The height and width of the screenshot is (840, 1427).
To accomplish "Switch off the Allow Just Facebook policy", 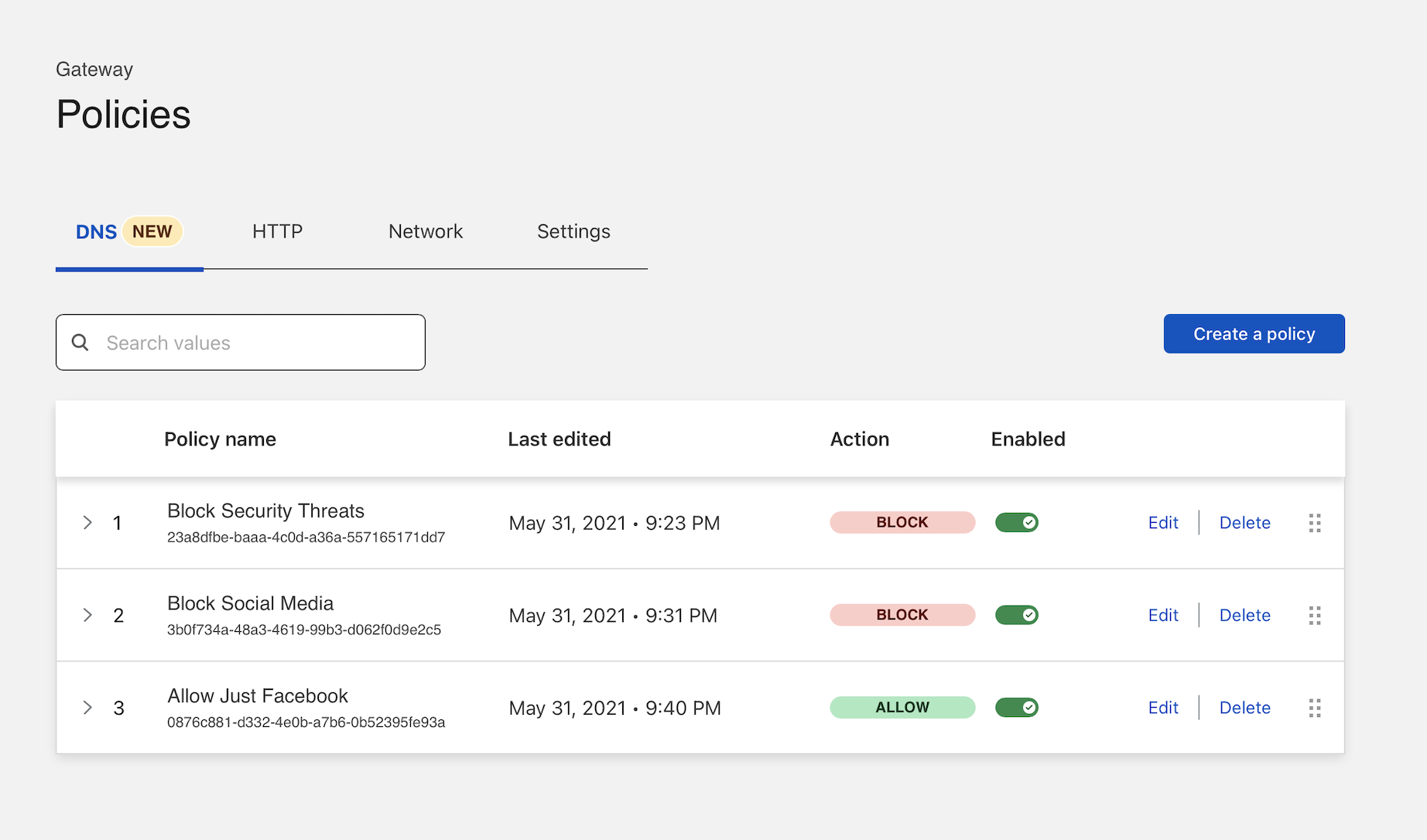I will 1016,708.
